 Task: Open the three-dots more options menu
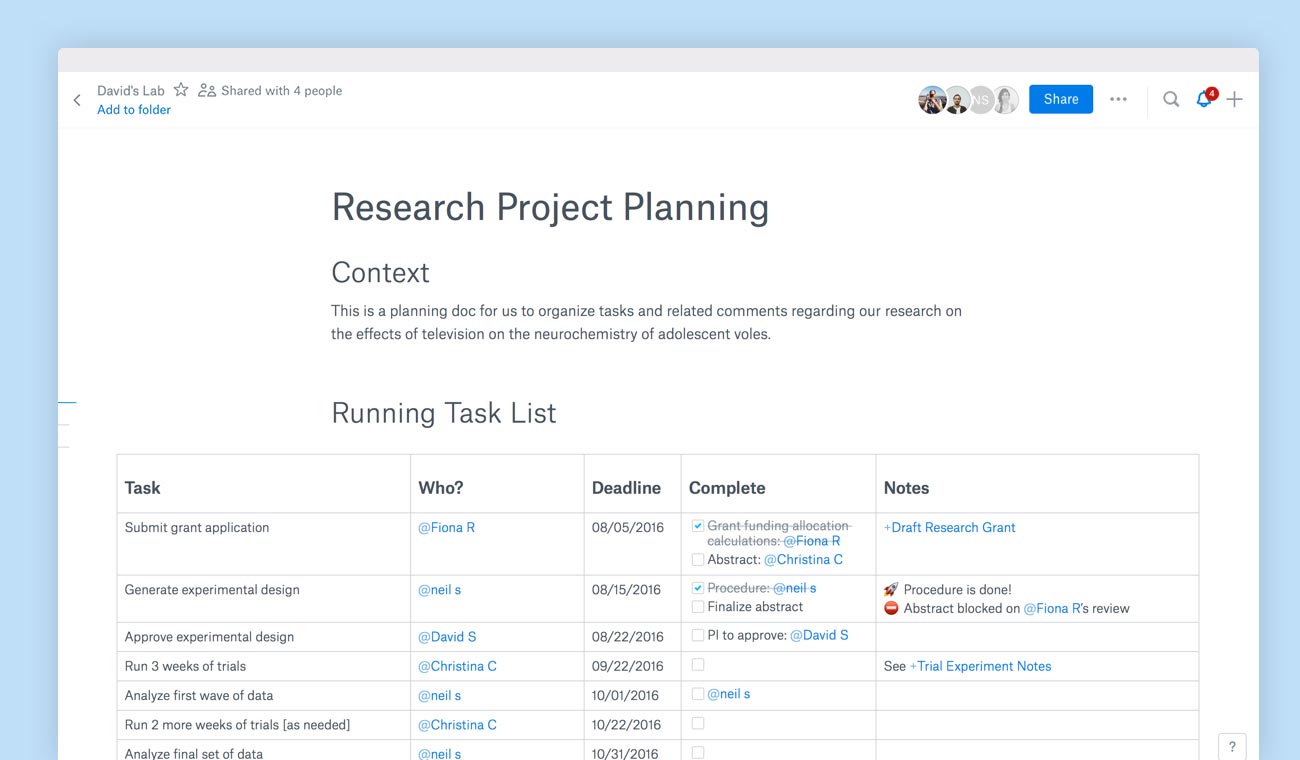click(x=1118, y=99)
